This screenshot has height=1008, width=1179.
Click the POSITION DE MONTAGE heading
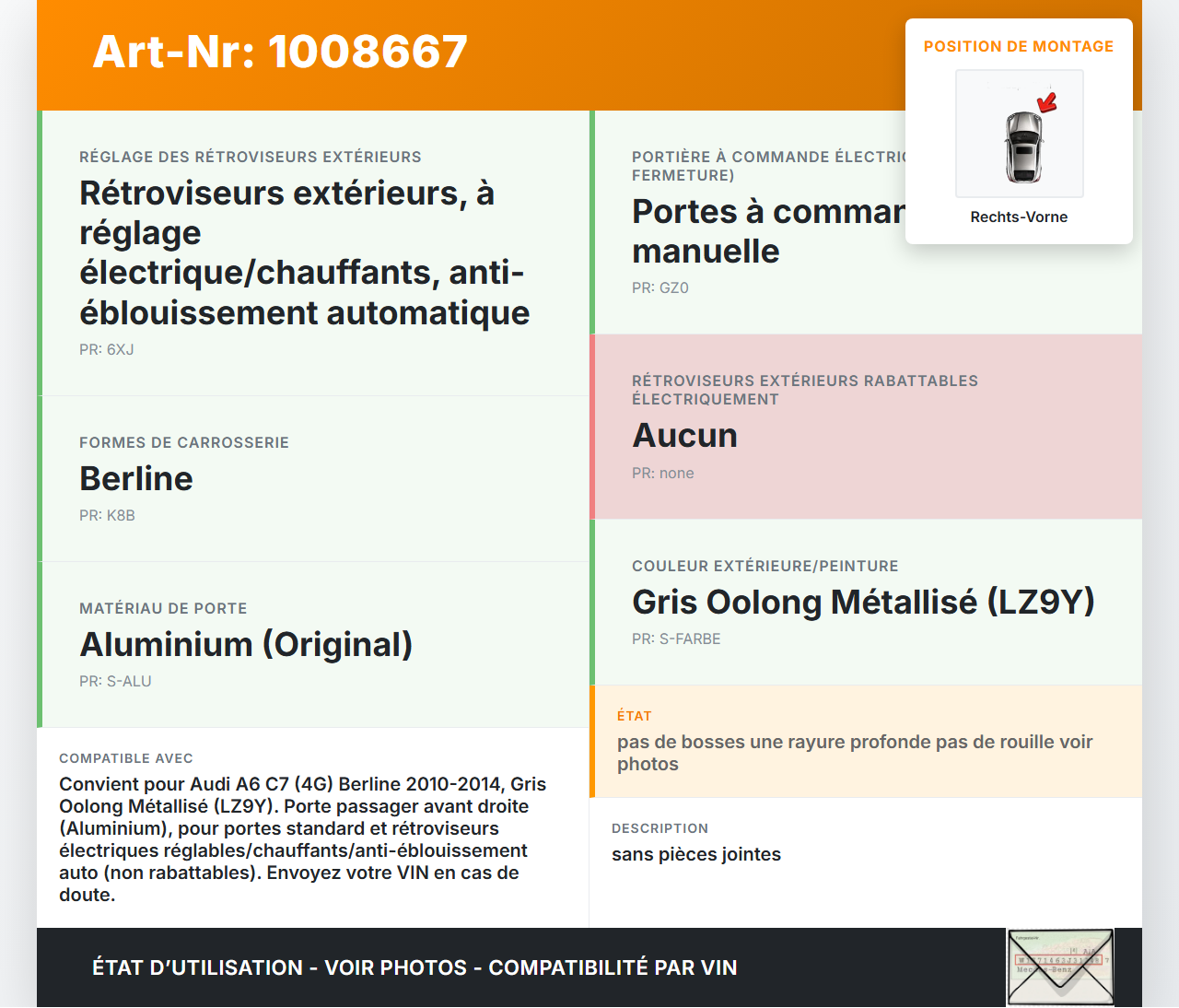[1019, 46]
